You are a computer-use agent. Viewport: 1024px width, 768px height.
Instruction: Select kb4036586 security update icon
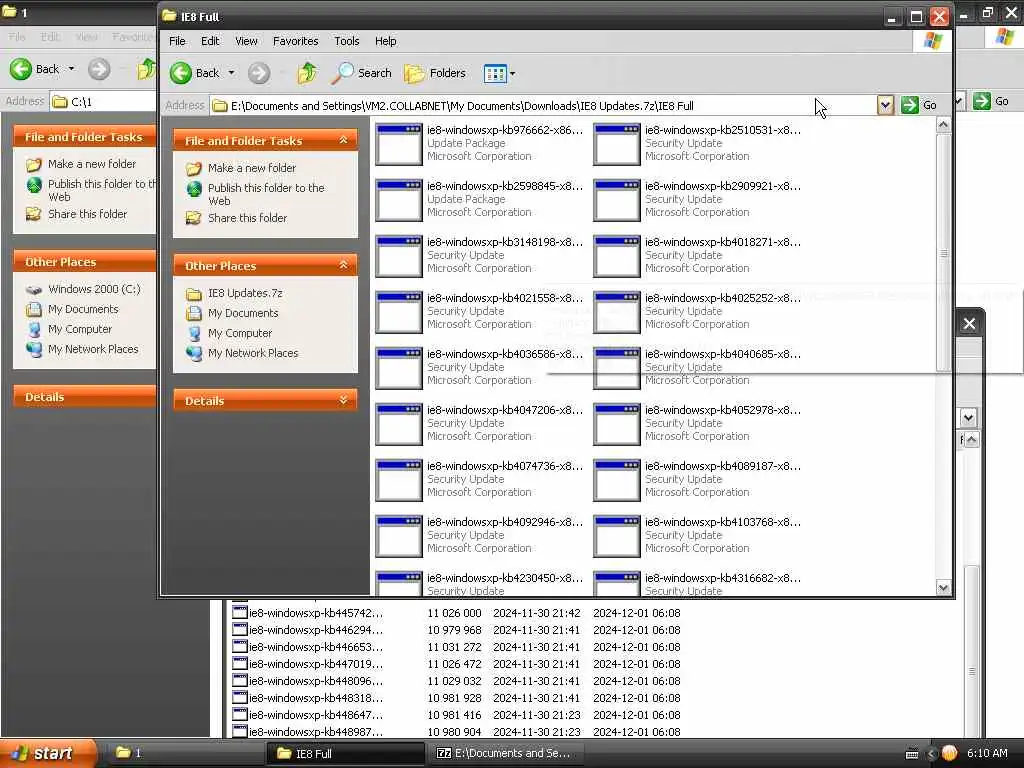point(399,368)
